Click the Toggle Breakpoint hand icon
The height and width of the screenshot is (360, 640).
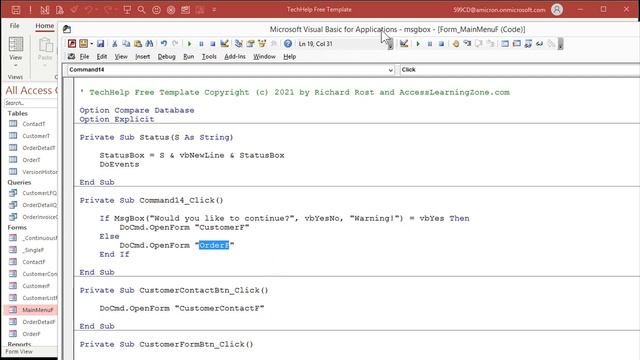click(x=456, y=44)
